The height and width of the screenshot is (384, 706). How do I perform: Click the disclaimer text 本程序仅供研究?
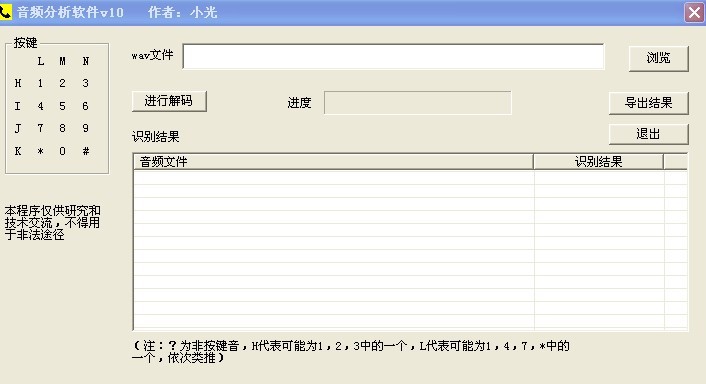(x=53, y=223)
